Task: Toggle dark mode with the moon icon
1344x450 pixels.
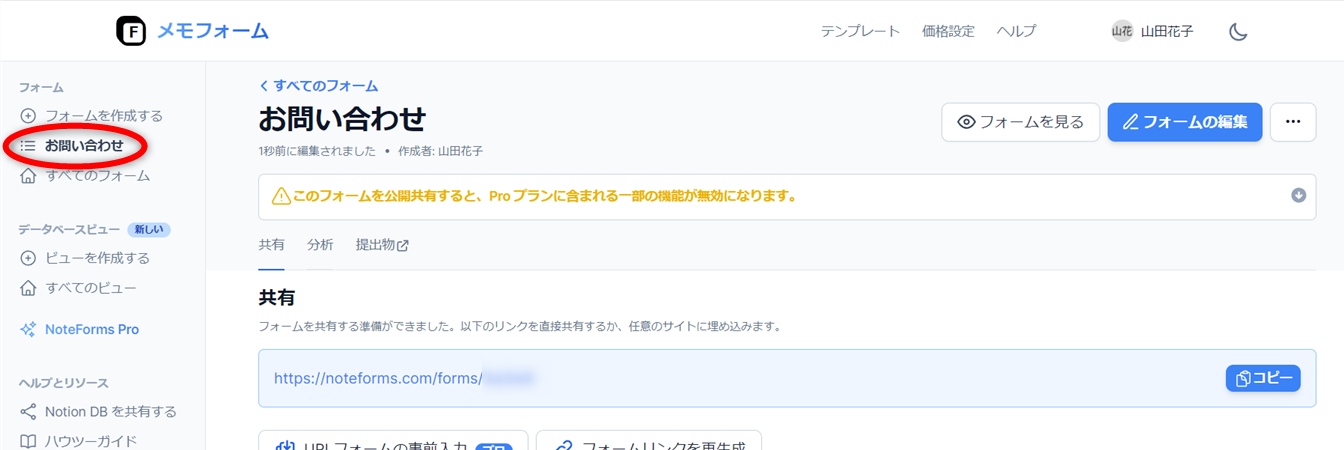Action: point(1238,32)
